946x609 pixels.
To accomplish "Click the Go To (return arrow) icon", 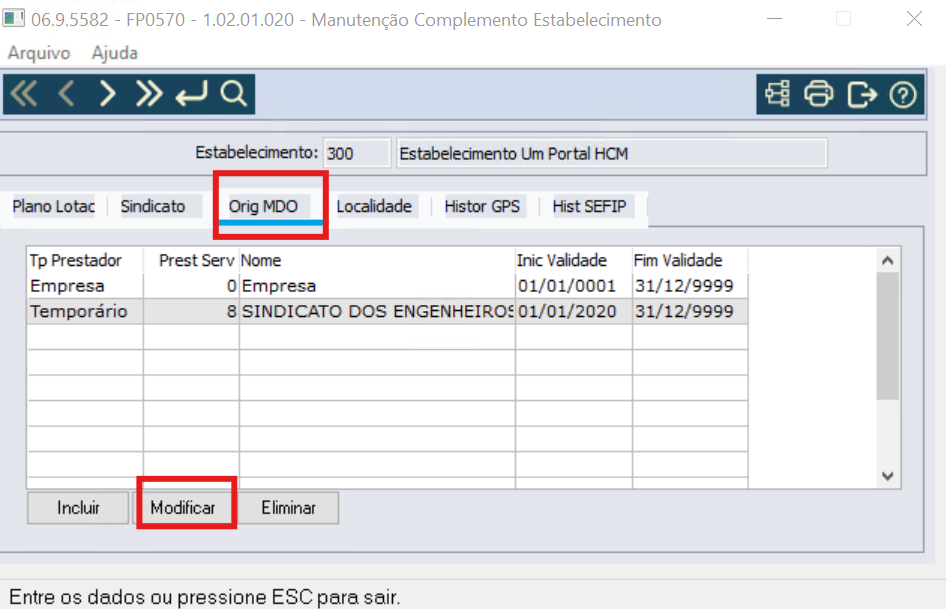I will pos(191,94).
